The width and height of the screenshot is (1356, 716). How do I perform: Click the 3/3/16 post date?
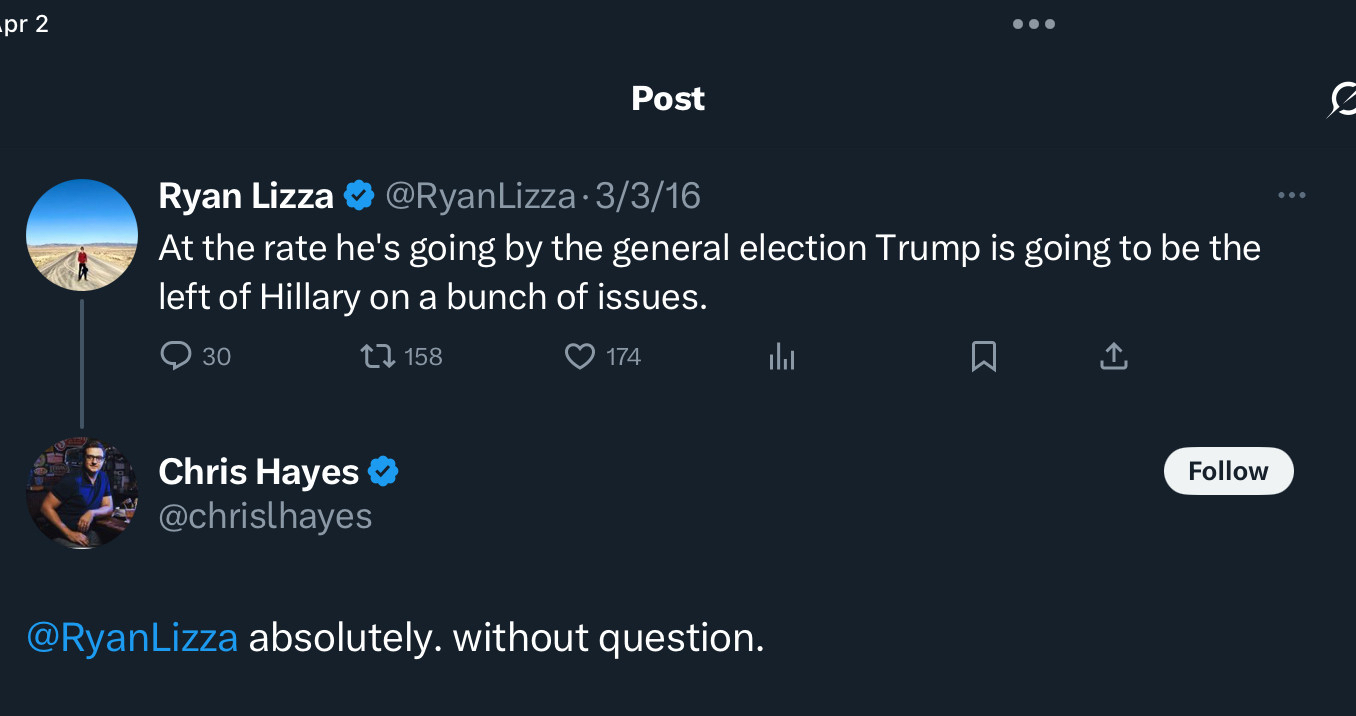click(x=648, y=196)
